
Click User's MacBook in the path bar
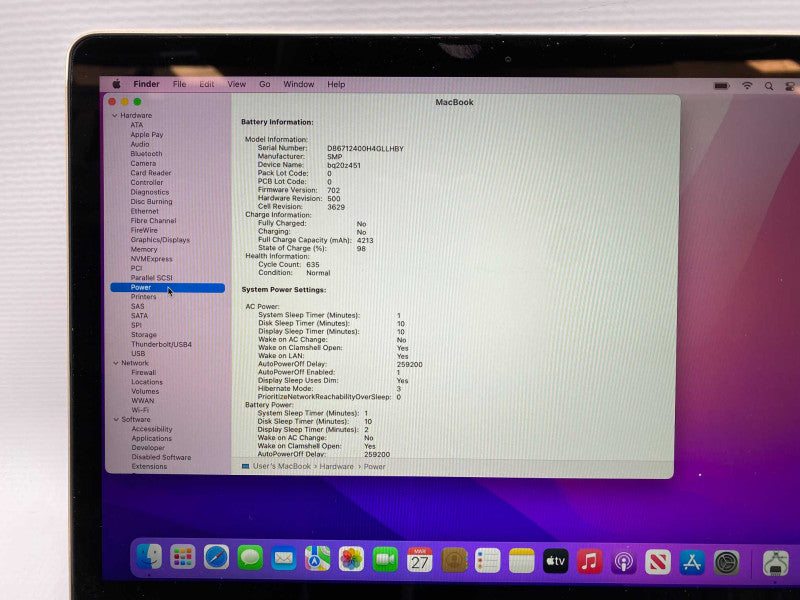282,466
